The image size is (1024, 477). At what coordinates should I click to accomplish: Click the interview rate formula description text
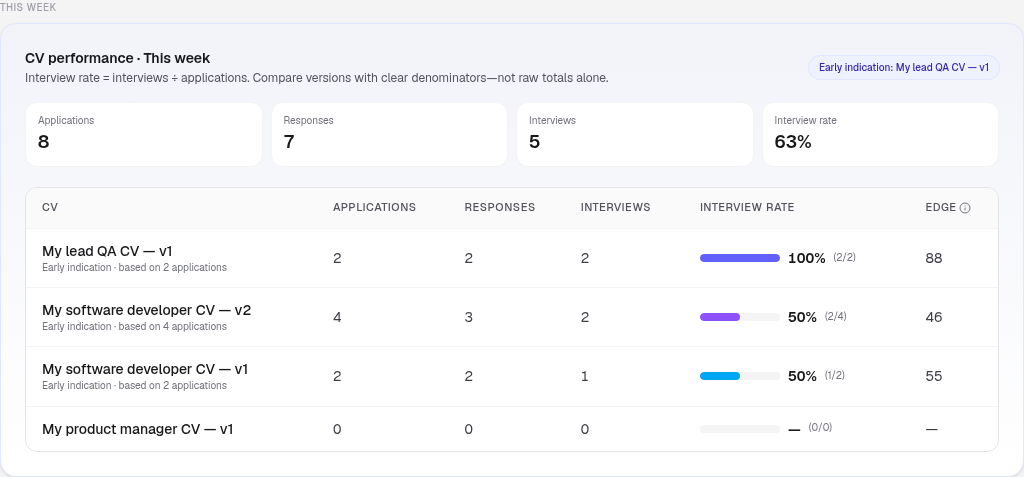317,78
